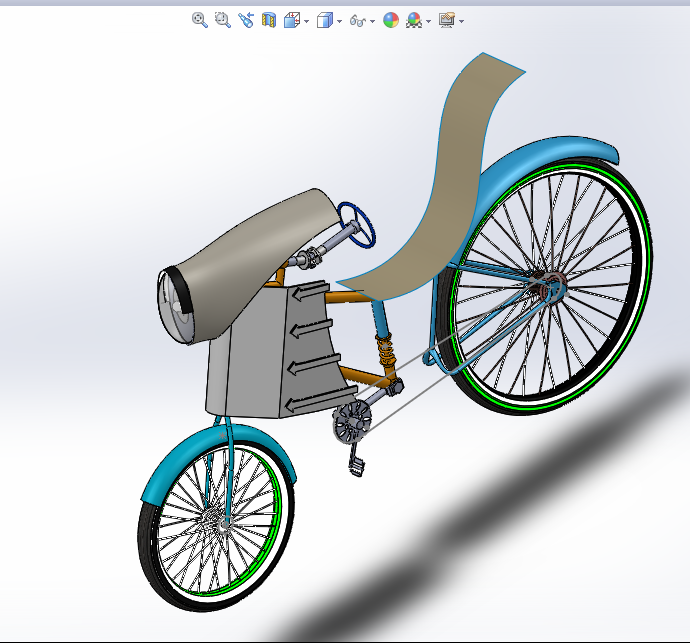Click the View Orientation cube icon
Image resolution: width=690 pixels, height=643 pixels.
[x=292, y=20]
